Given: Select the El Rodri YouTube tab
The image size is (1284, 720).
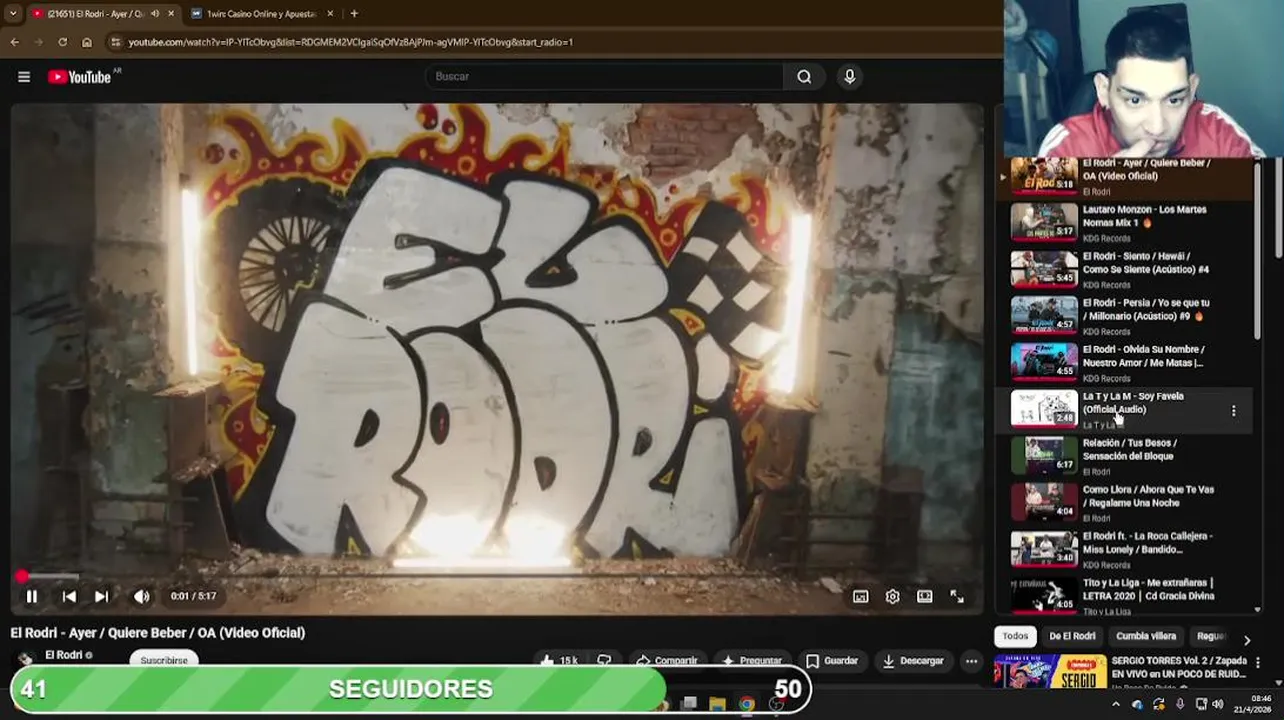Looking at the screenshot, I should click(x=95, y=14).
